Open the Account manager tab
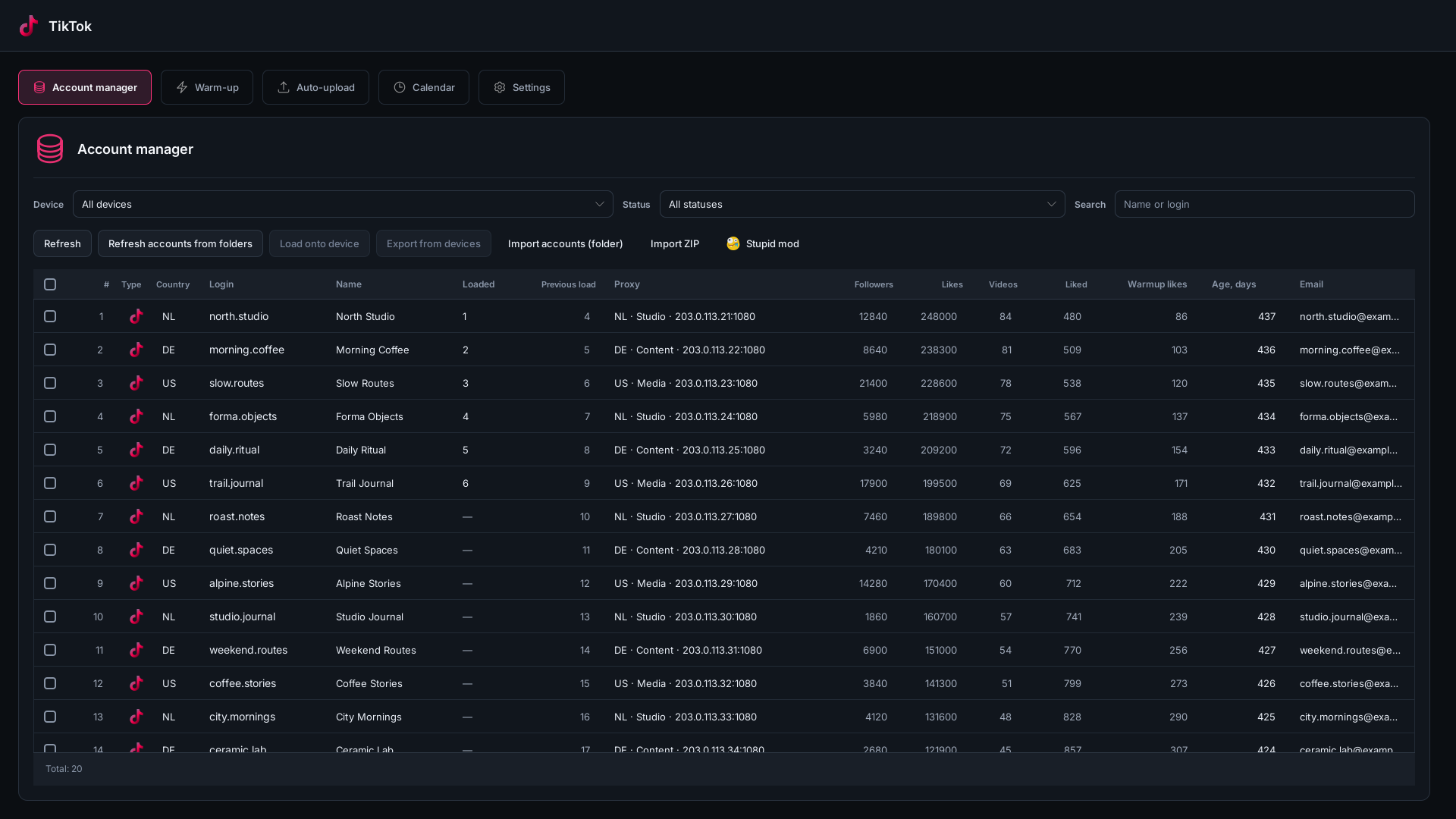 click(85, 87)
